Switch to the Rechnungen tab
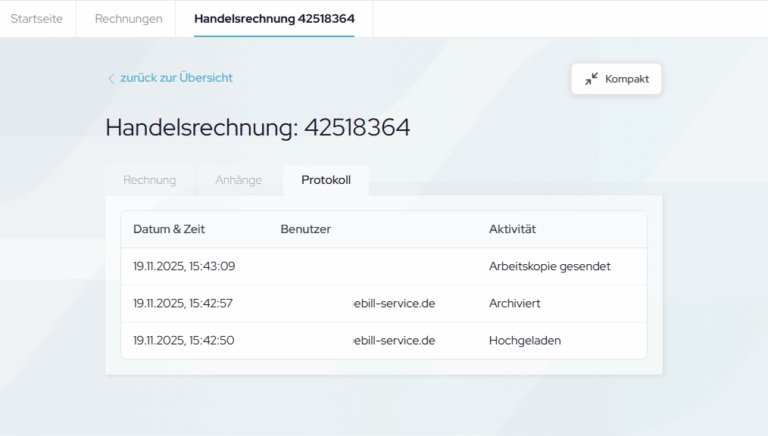 coord(128,19)
